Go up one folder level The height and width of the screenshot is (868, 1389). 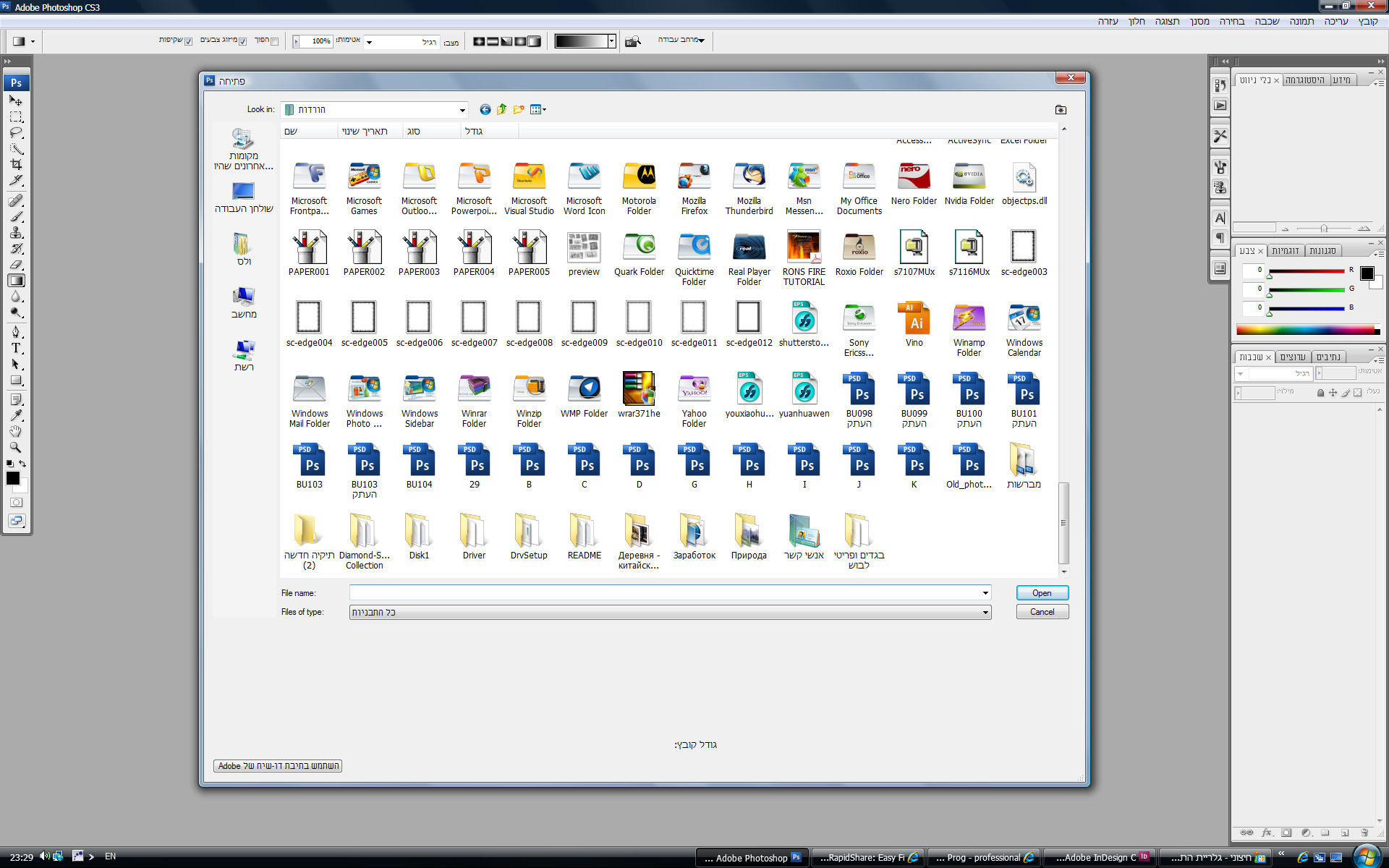click(502, 109)
